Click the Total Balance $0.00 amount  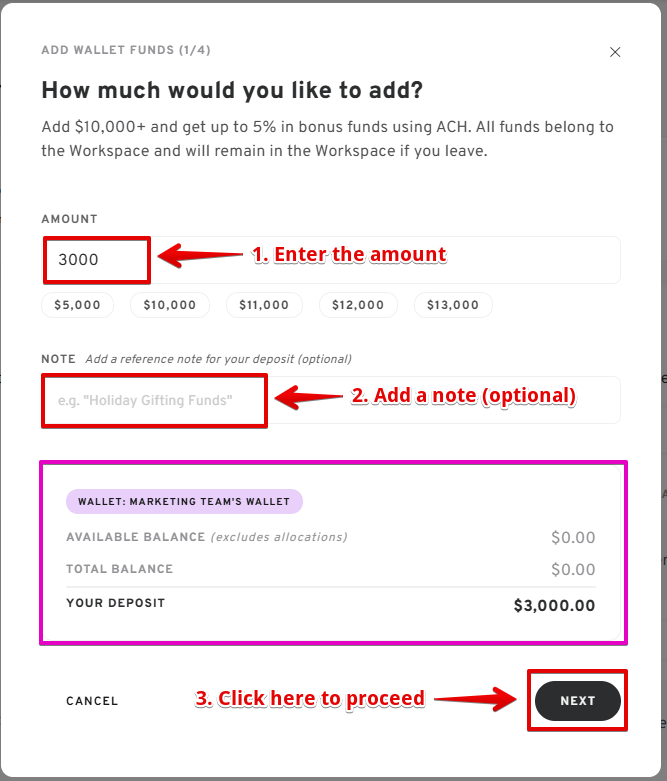click(573, 569)
